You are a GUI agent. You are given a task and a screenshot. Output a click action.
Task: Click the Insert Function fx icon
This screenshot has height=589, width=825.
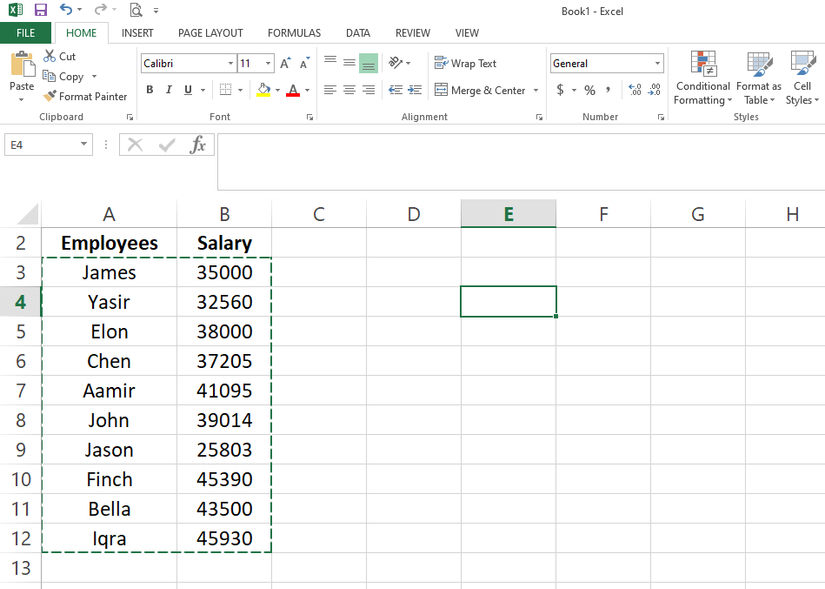(198, 145)
